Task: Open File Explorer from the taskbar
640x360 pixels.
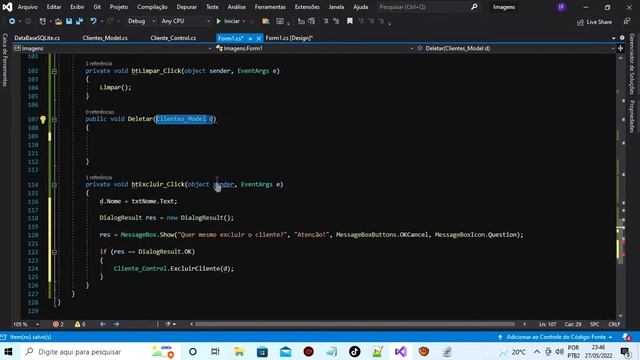Action: tap(239, 351)
